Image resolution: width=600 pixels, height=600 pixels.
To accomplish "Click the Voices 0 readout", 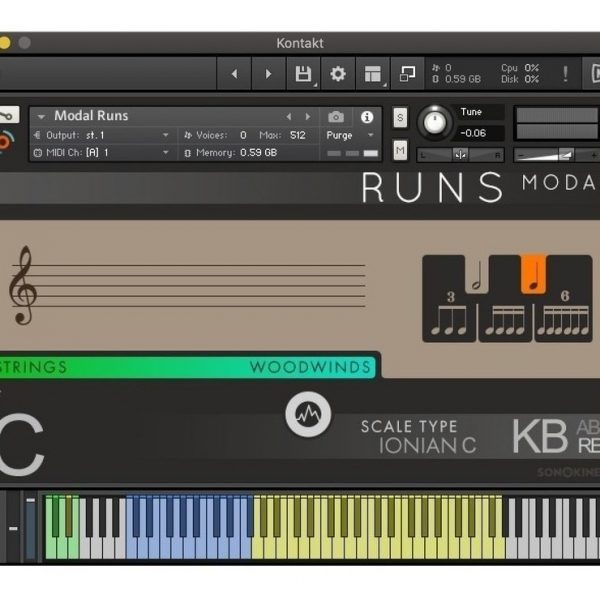I will pos(215,135).
